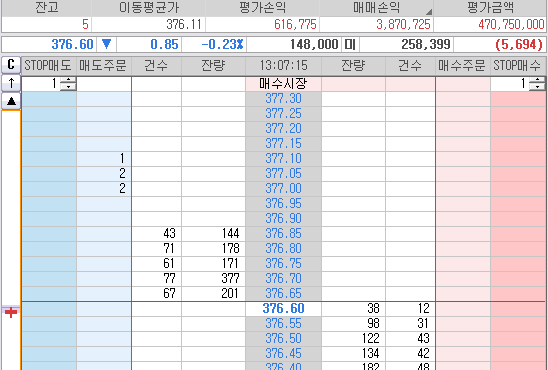Click the STOP매도 cell at 376.85

click(x=49, y=234)
